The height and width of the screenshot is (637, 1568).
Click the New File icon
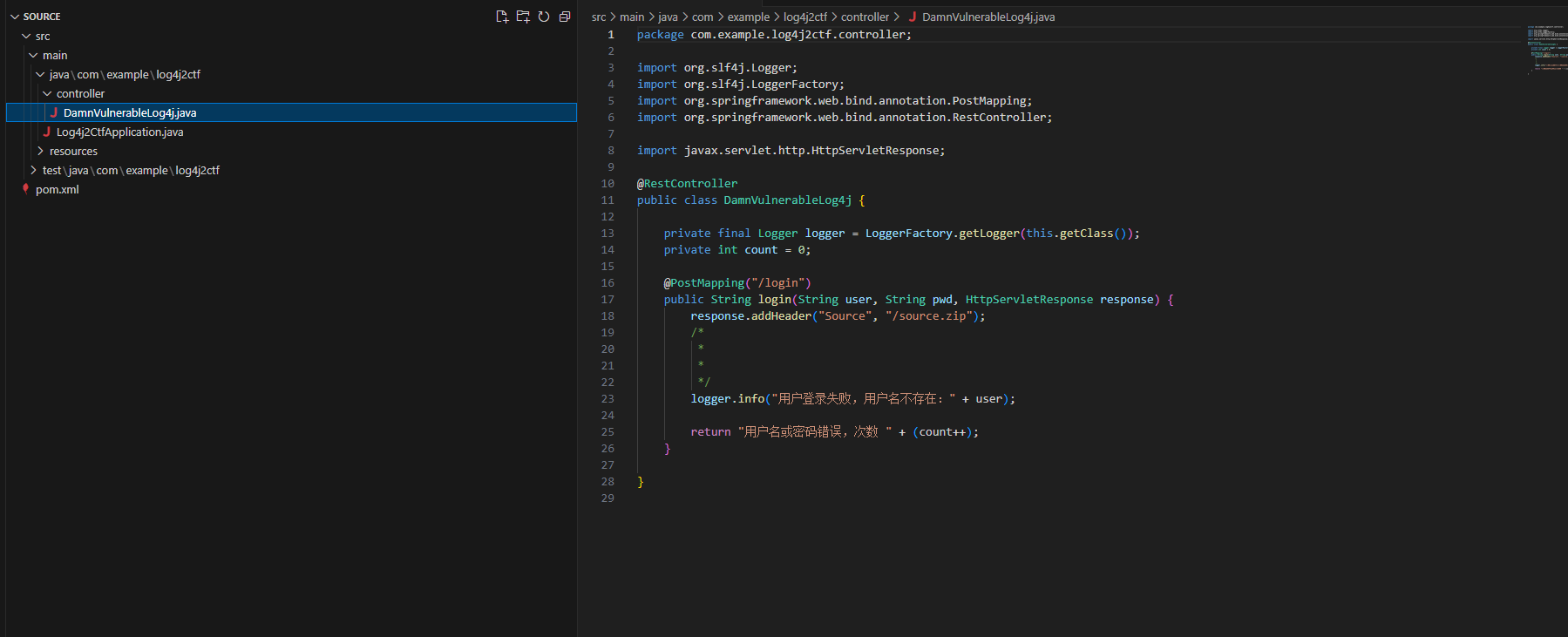(x=502, y=17)
